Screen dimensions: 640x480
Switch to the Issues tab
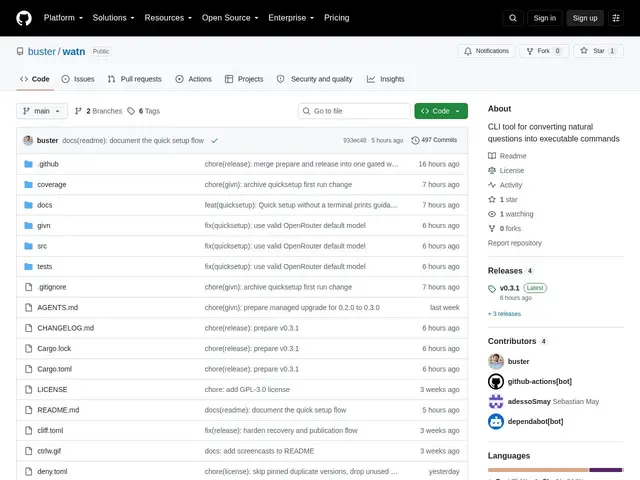[78, 79]
